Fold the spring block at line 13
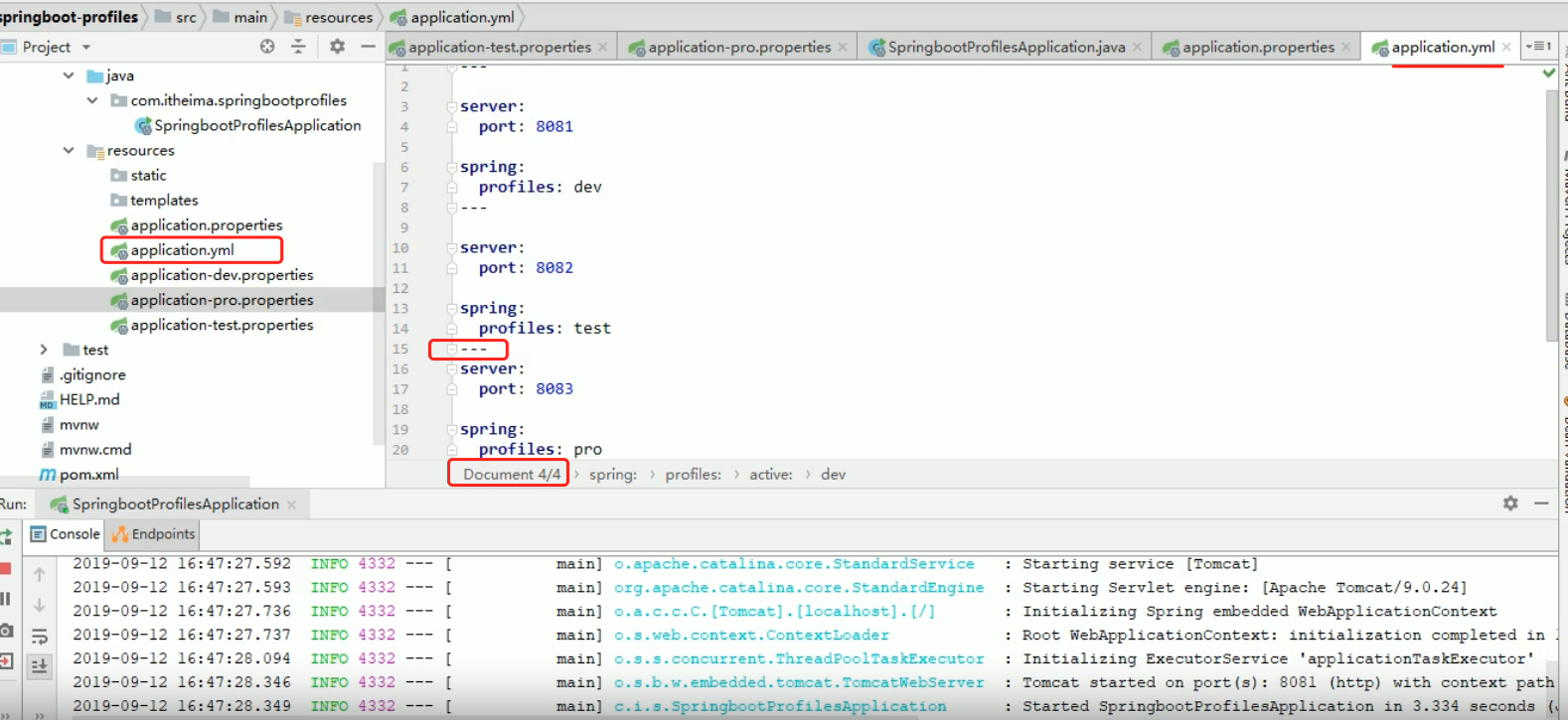 451,308
